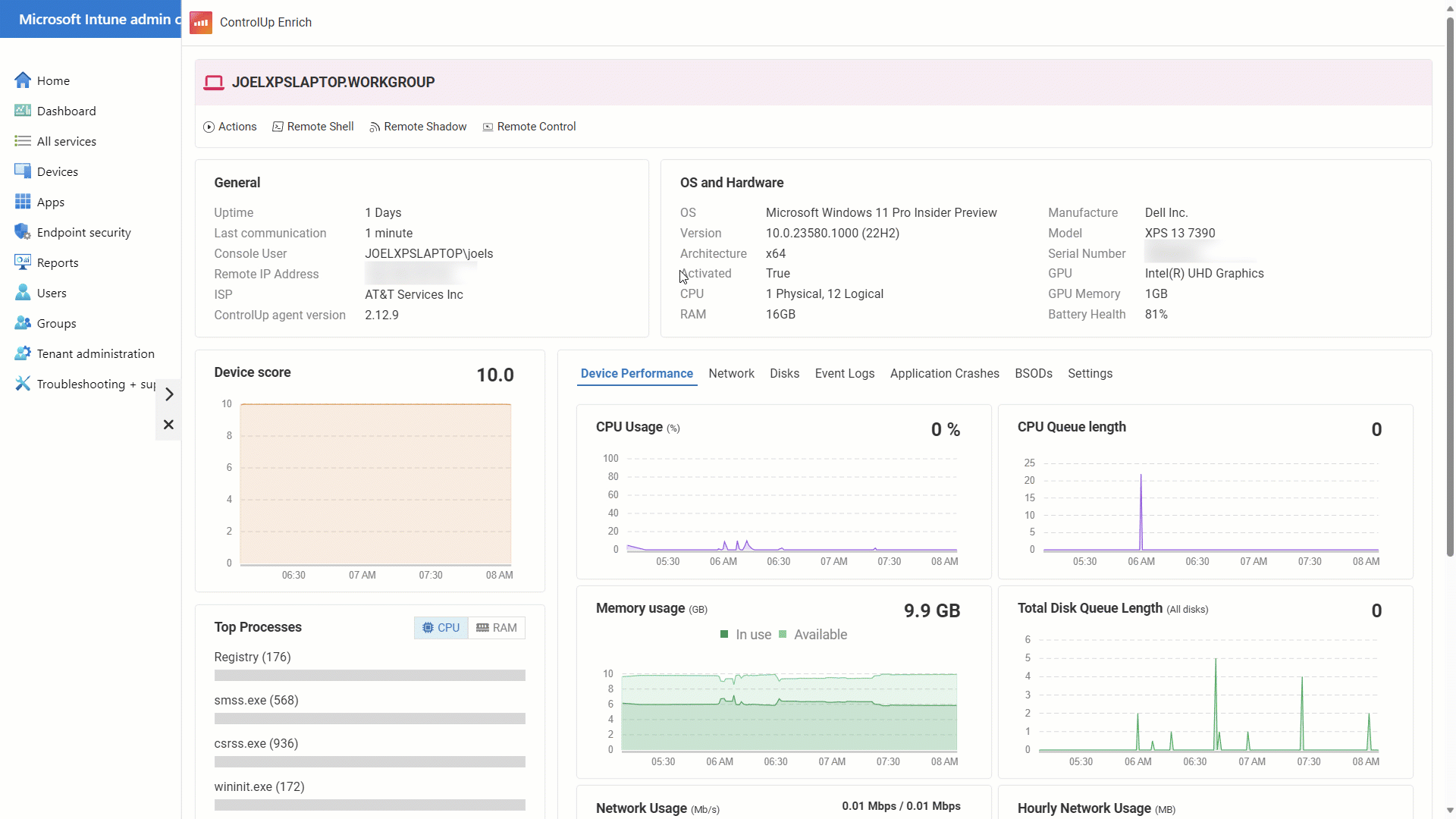Click the Reports icon in sidebar
1456x819 pixels.
coord(23,262)
